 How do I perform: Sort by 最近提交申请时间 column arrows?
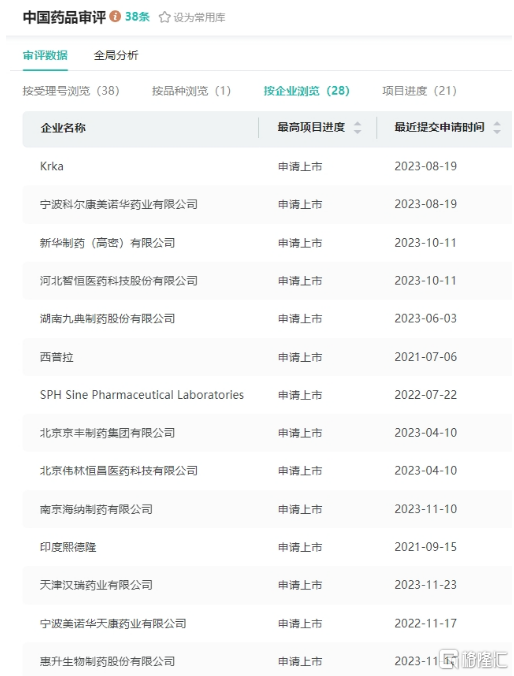[x=497, y=127]
